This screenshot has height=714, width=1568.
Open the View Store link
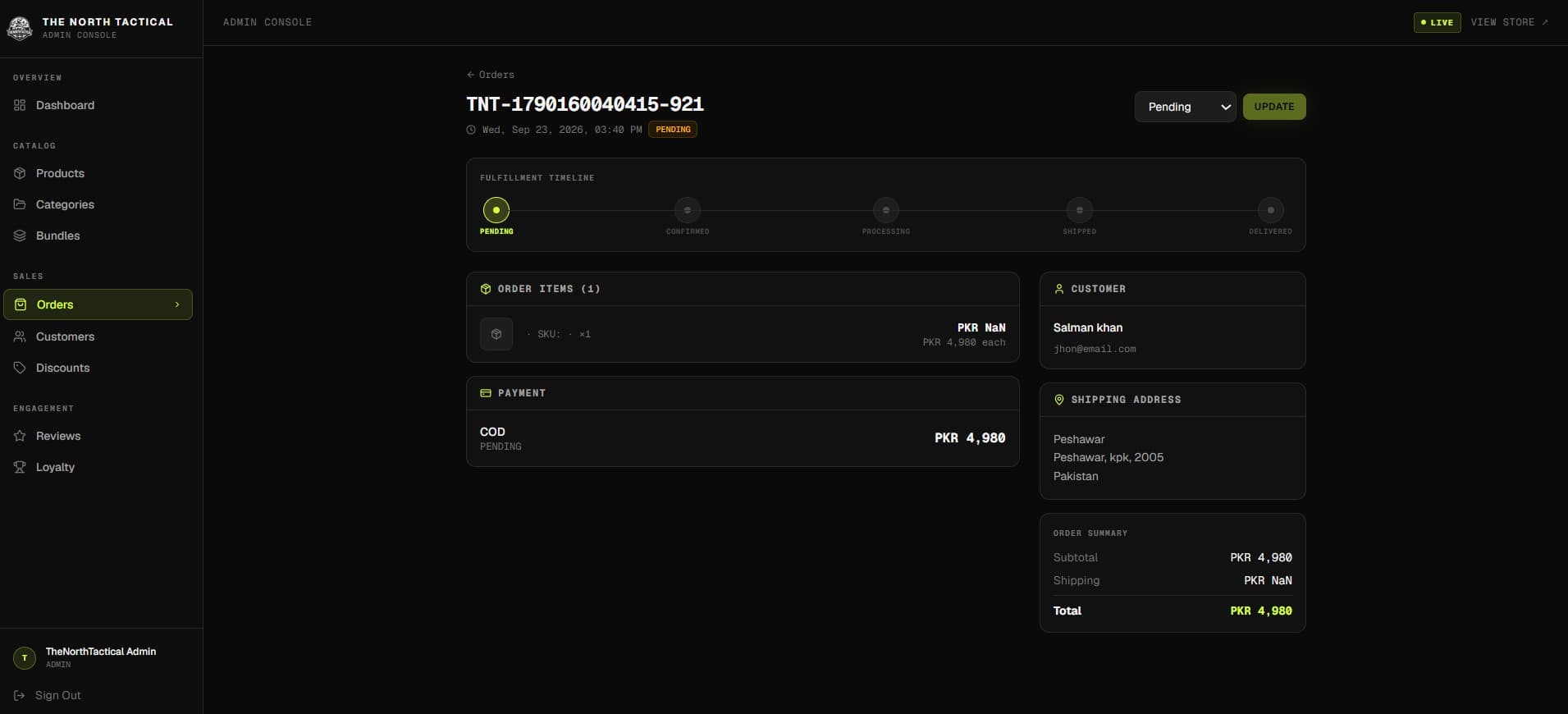click(1510, 22)
